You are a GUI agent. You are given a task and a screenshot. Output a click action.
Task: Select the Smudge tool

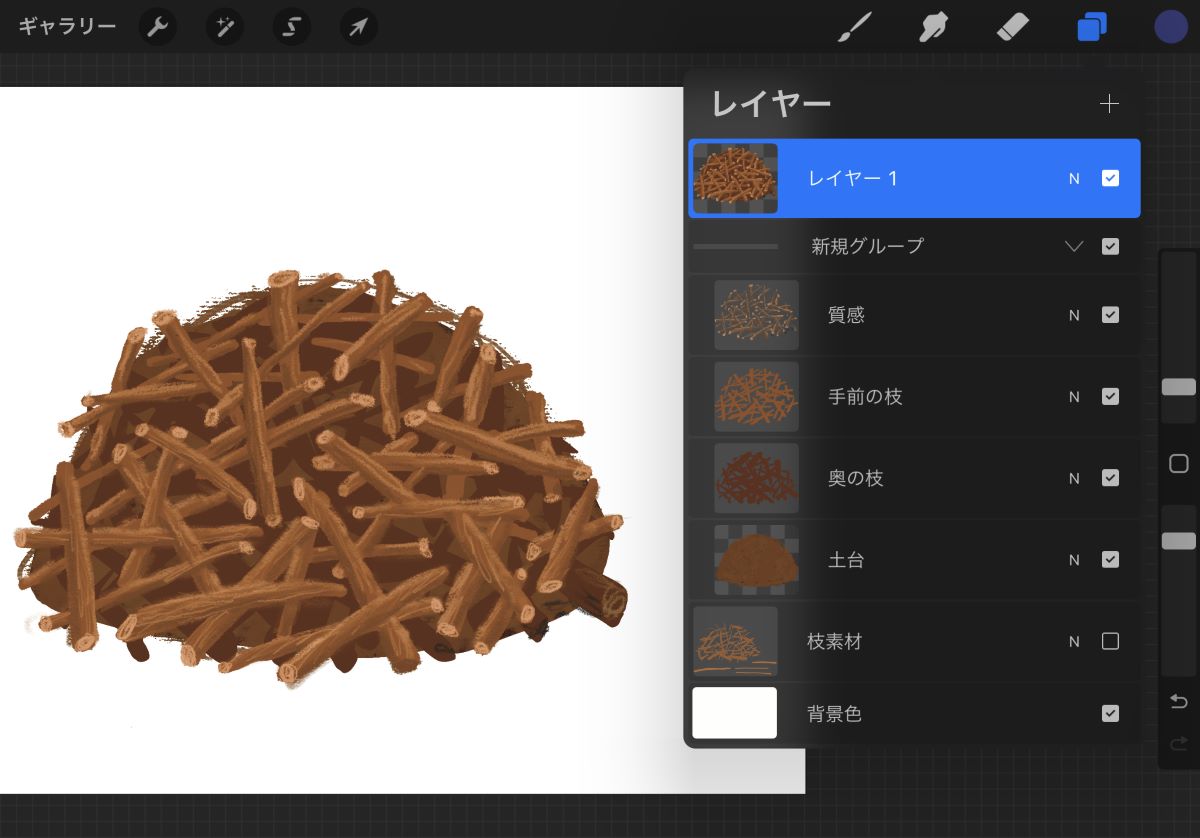point(933,26)
